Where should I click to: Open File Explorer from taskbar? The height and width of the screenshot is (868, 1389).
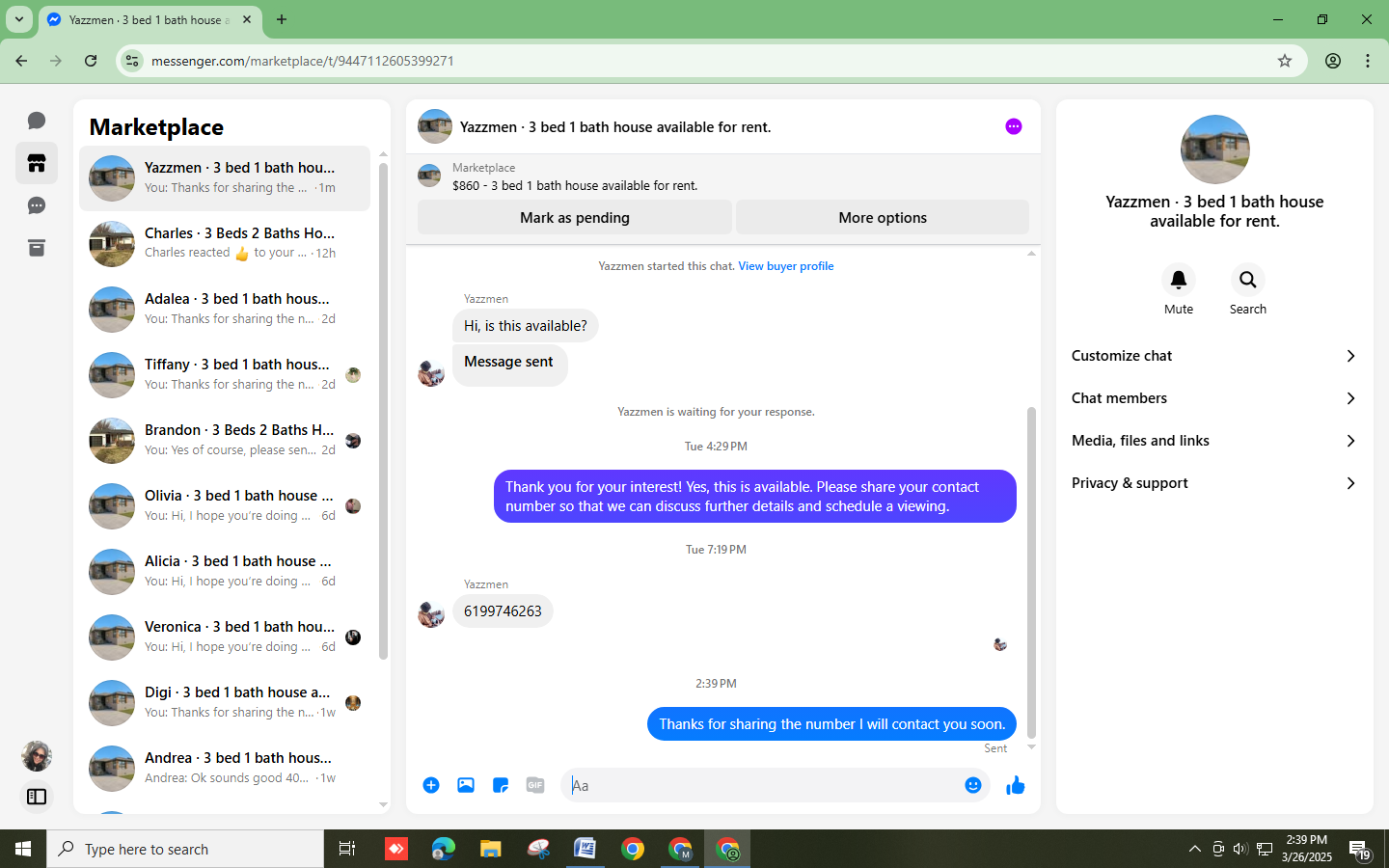click(491, 849)
